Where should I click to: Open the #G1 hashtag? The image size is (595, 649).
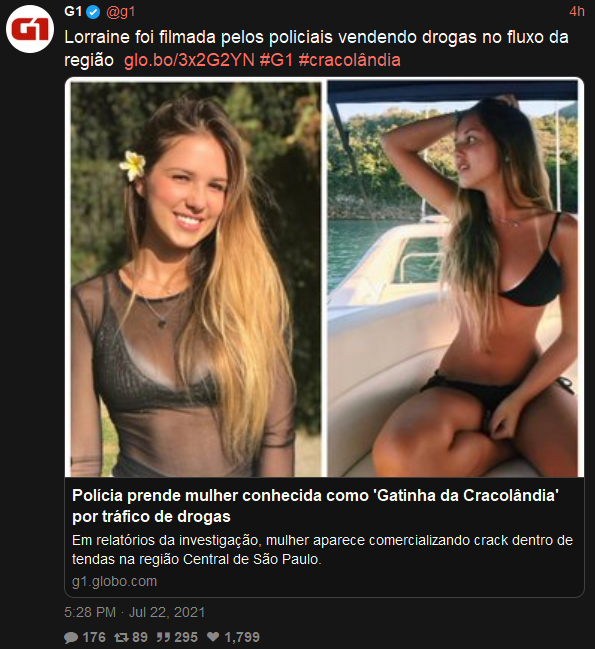pos(276,60)
